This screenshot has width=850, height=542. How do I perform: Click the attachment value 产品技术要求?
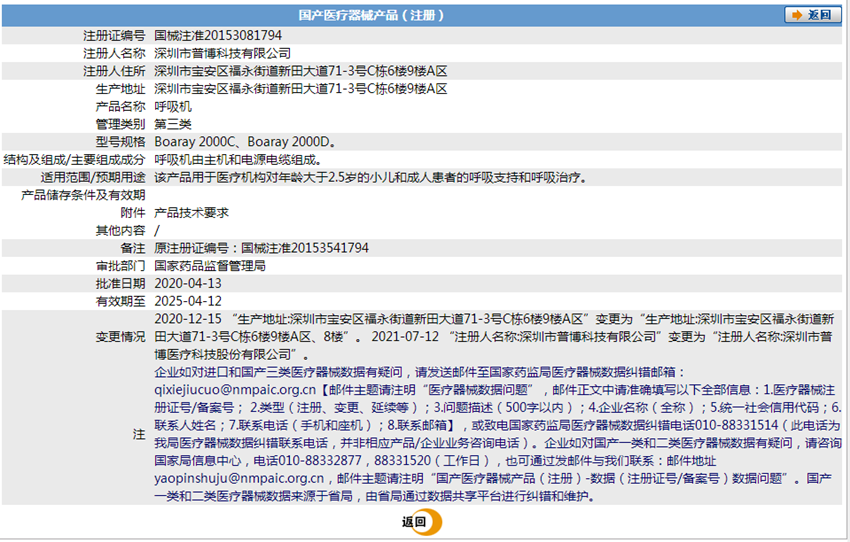[191, 213]
